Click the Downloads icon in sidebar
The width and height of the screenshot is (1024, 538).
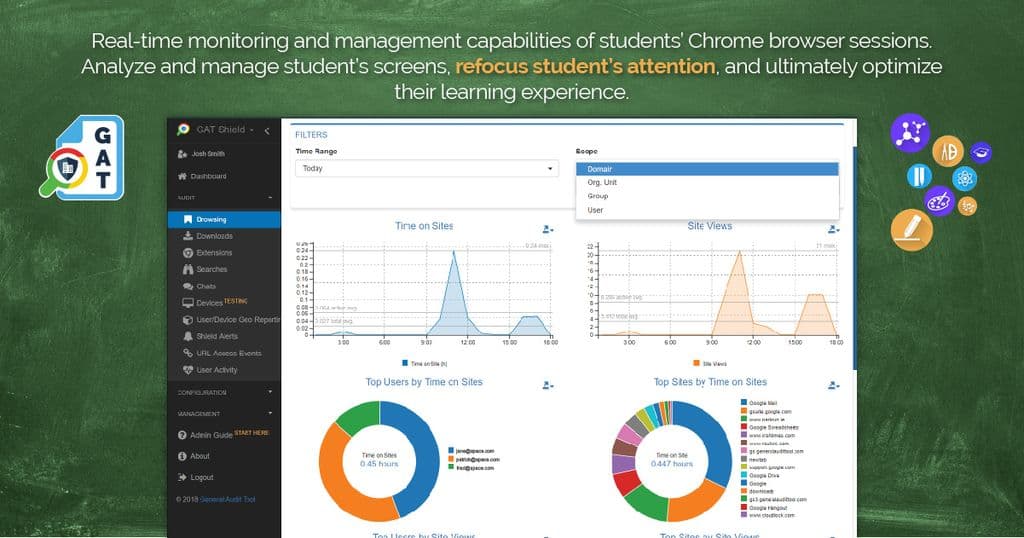coord(188,236)
